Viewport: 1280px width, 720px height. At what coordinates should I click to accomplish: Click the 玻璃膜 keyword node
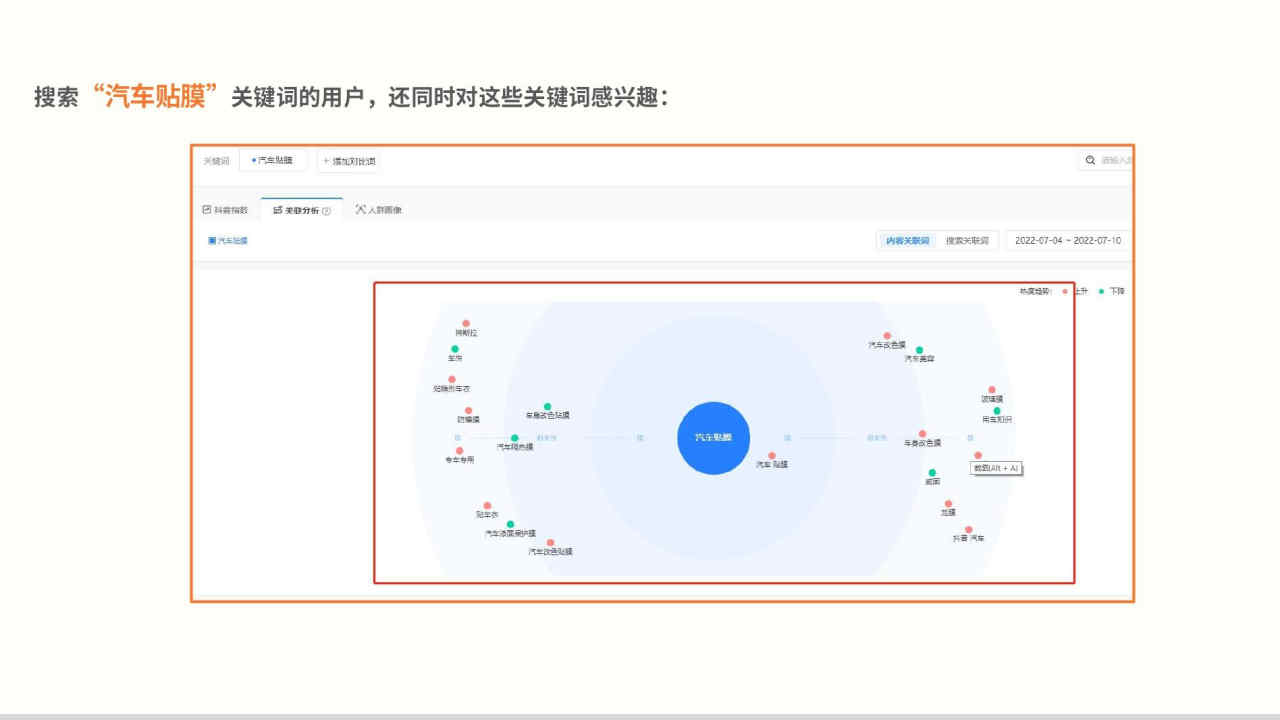(992, 390)
